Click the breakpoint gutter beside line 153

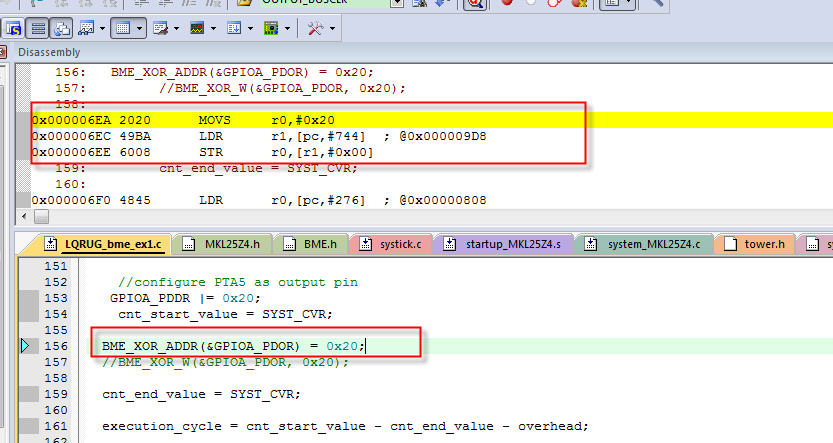[29, 298]
